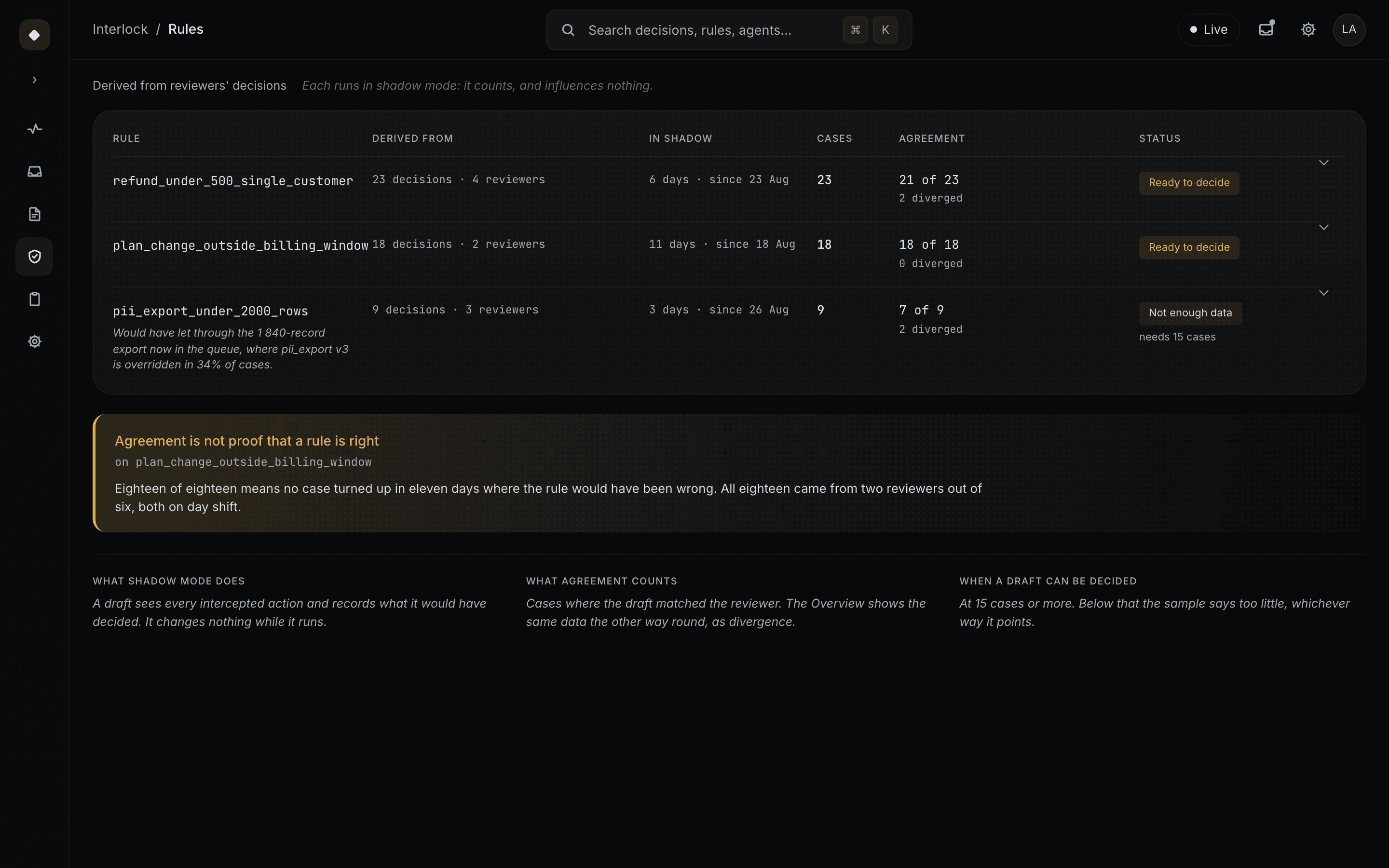Expand the plan_change_outside_billing_window row chevron
The height and width of the screenshot is (868, 1389).
coord(1323,227)
